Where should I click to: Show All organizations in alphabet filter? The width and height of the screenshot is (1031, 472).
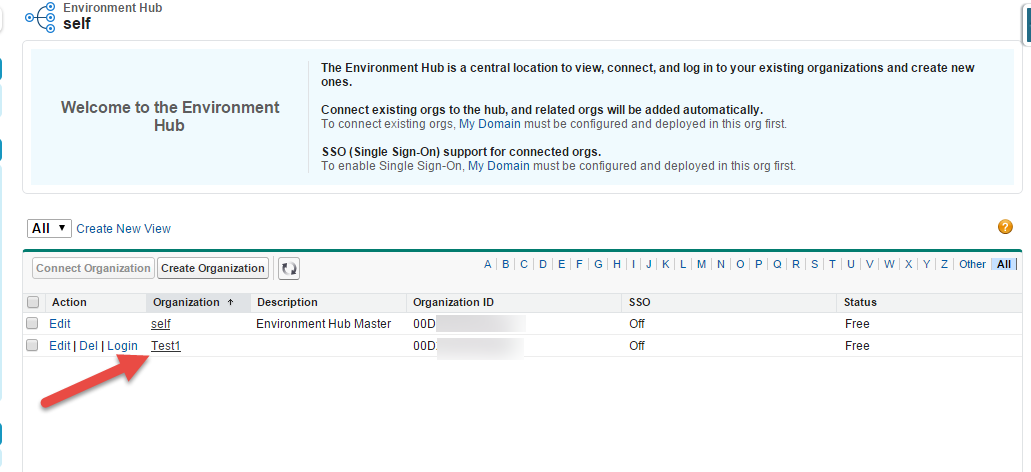pyautogui.click(x=1004, y=264)
